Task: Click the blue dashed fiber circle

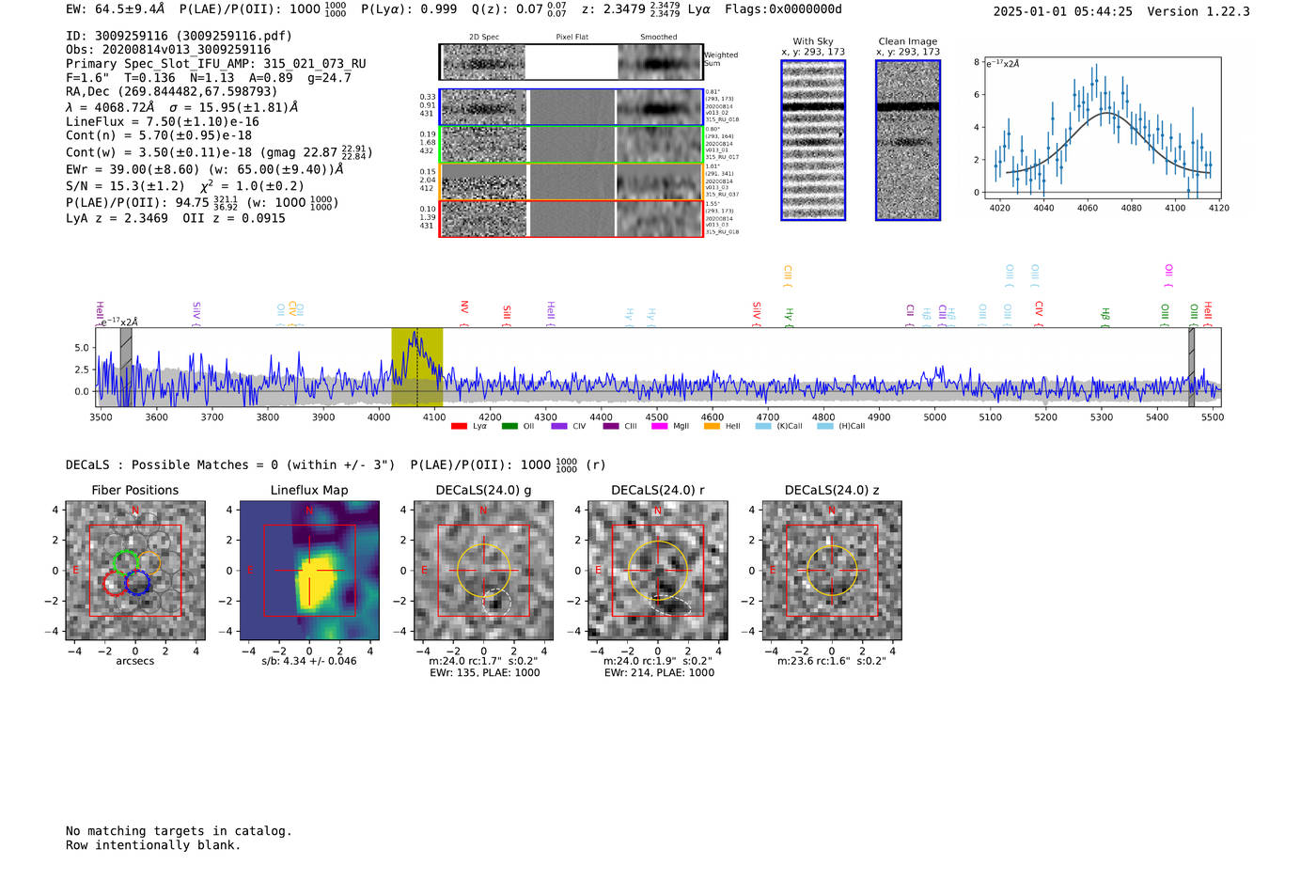Action: point(137,582)
